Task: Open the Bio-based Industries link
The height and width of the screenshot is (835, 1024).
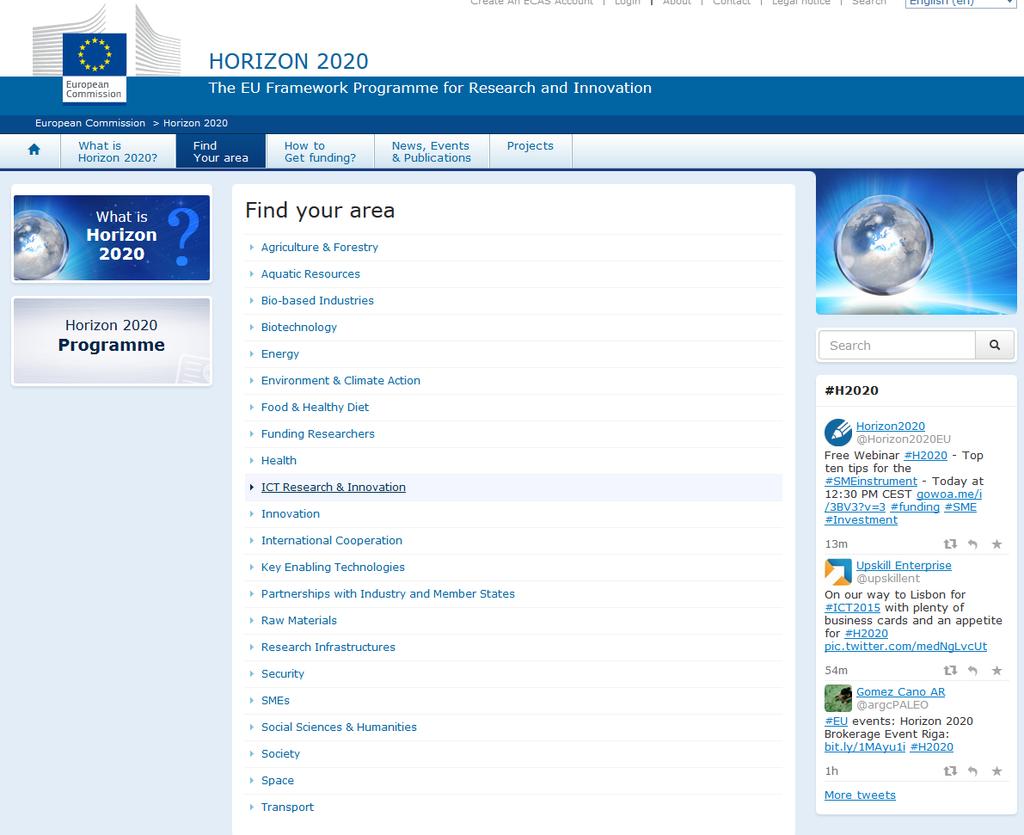Action: tap(317, 300)
